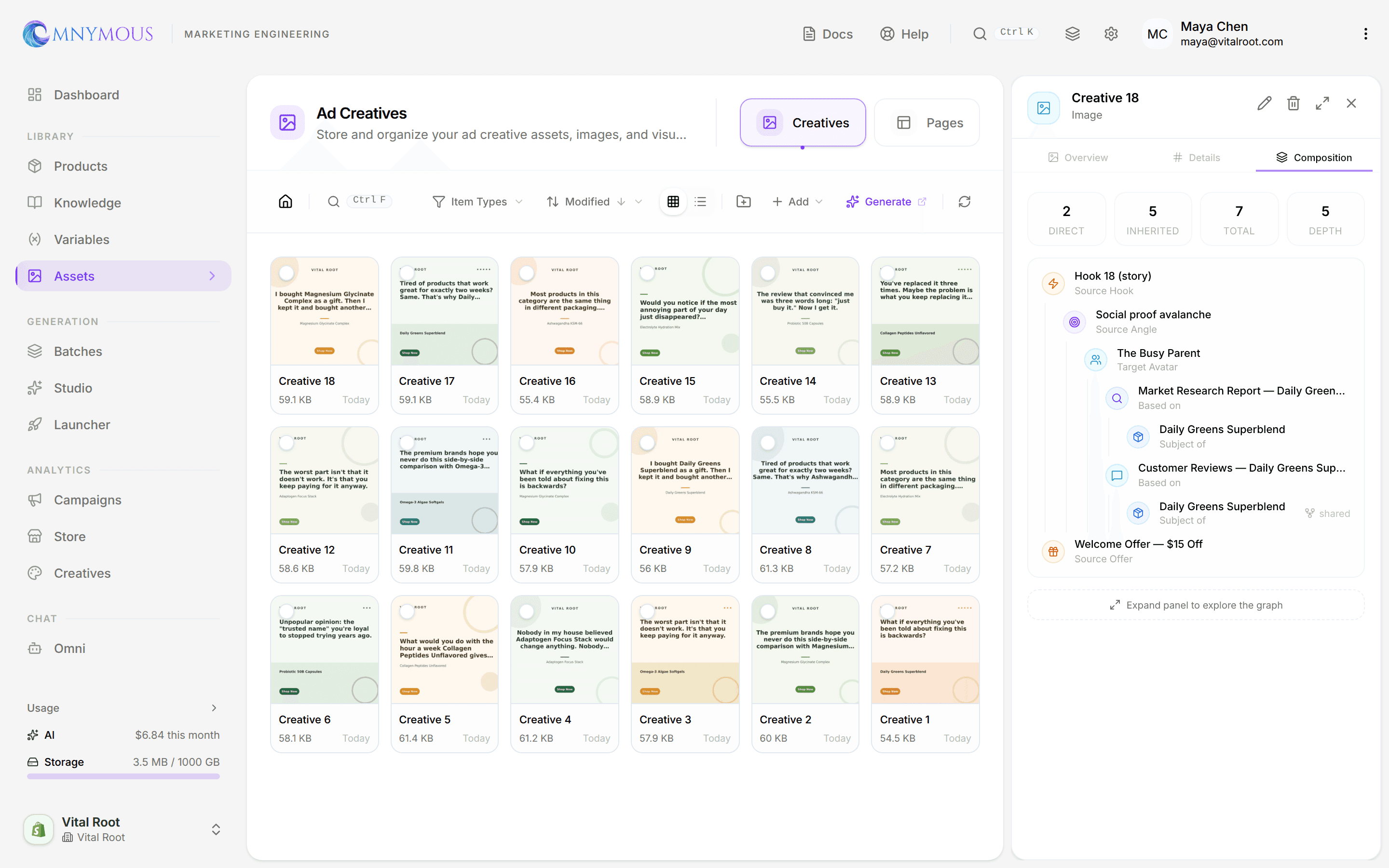Click Hook 18 (story) source hook node
This screenshot has width=1389, height=868.
coord(1196,283)
